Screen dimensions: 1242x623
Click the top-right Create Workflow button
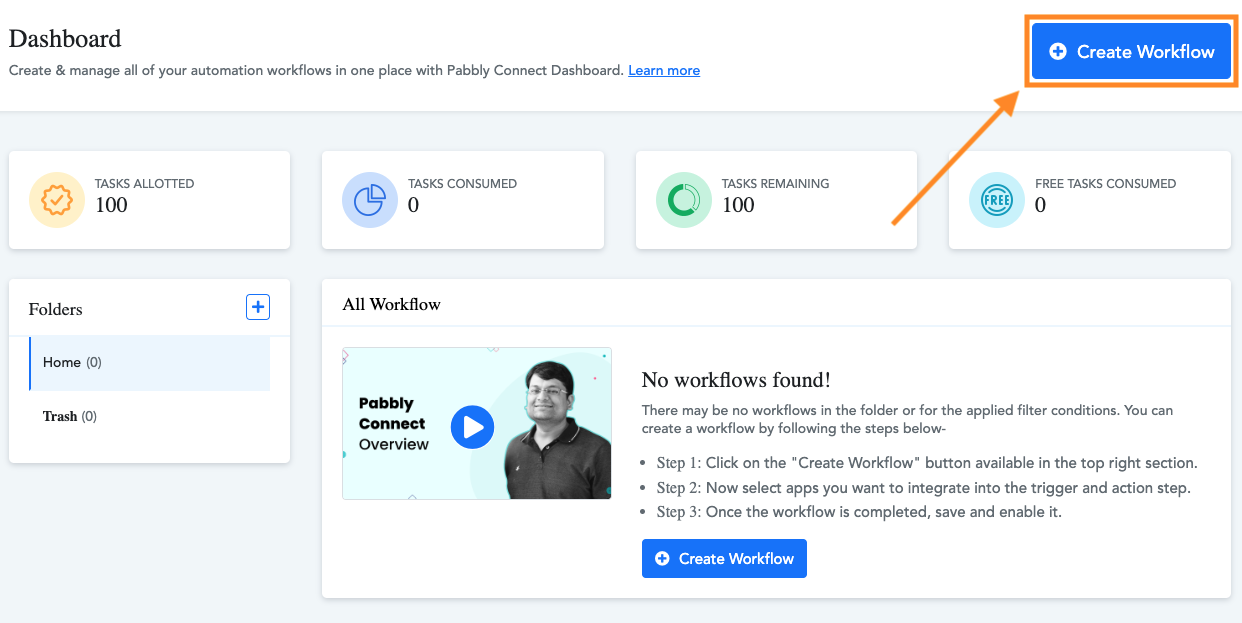[1130, 51]
